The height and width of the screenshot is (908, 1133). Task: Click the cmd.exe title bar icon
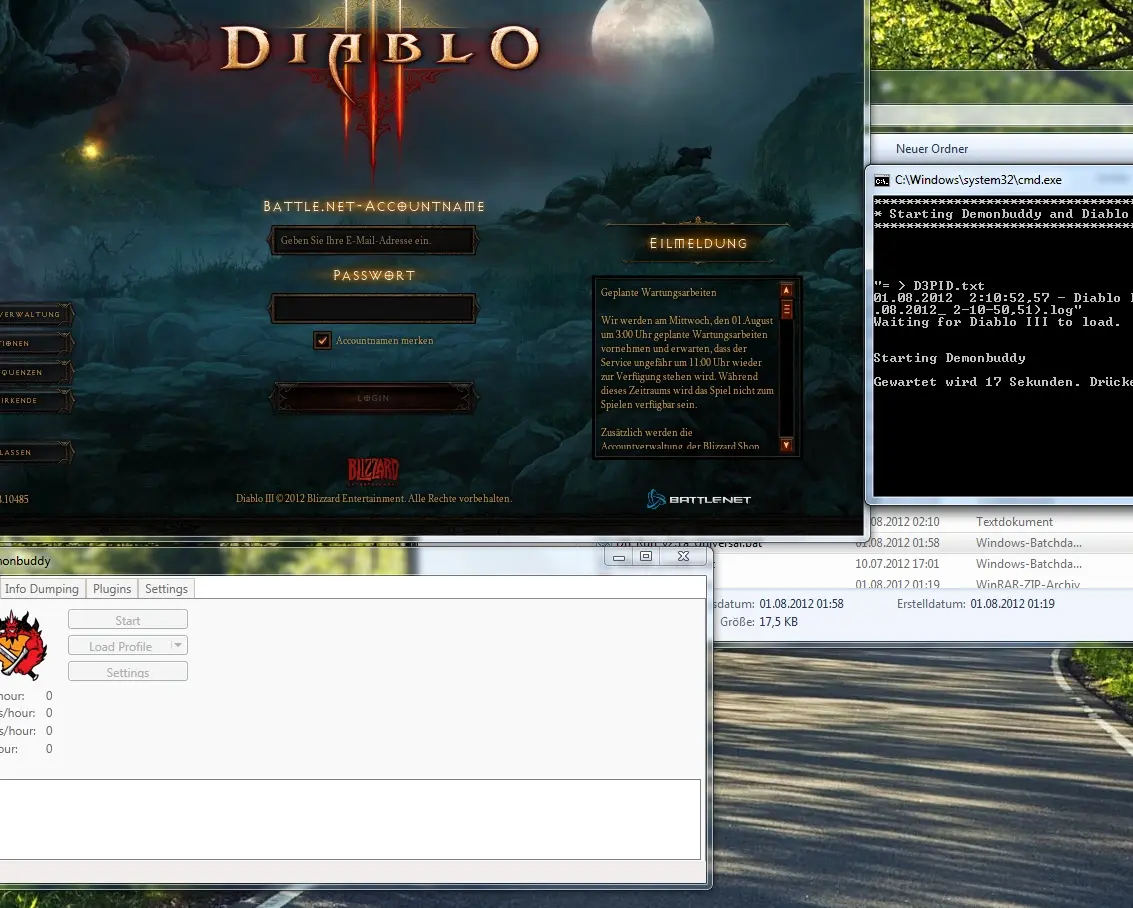(882, 180)
